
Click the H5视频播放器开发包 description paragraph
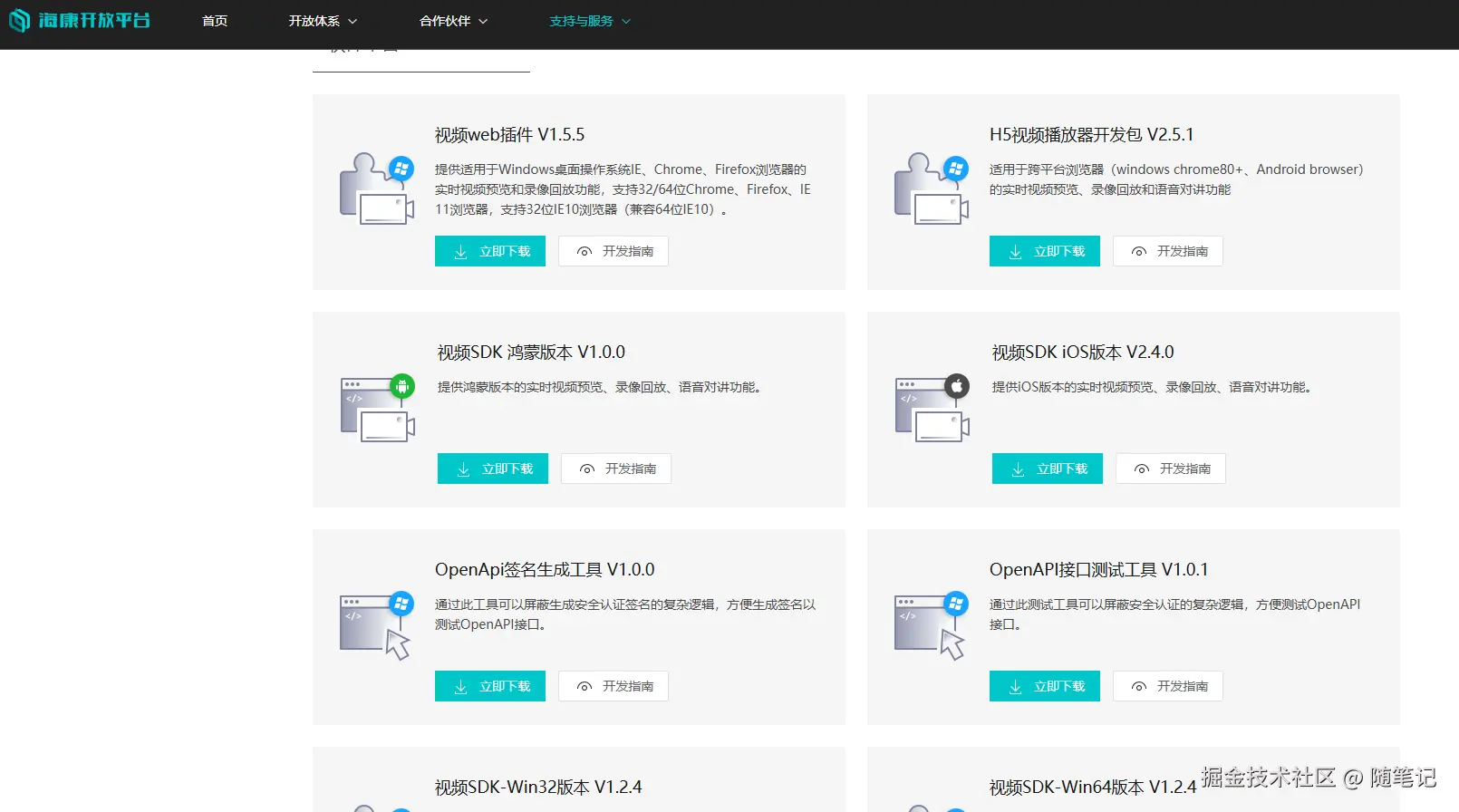point(1176,179)
